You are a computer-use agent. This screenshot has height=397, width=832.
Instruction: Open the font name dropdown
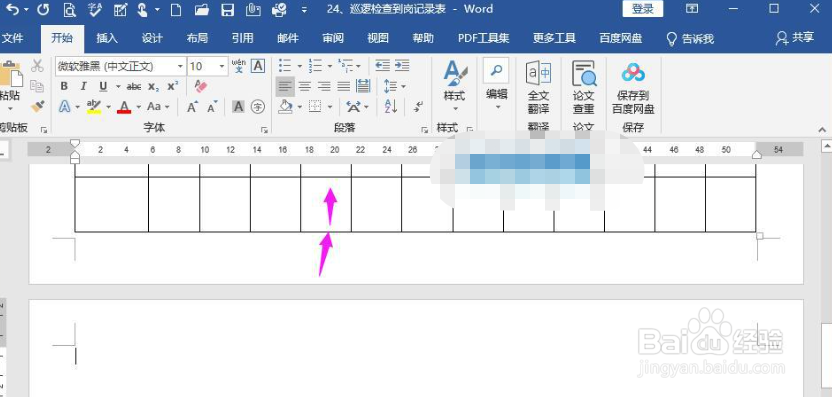coord(180,66)
